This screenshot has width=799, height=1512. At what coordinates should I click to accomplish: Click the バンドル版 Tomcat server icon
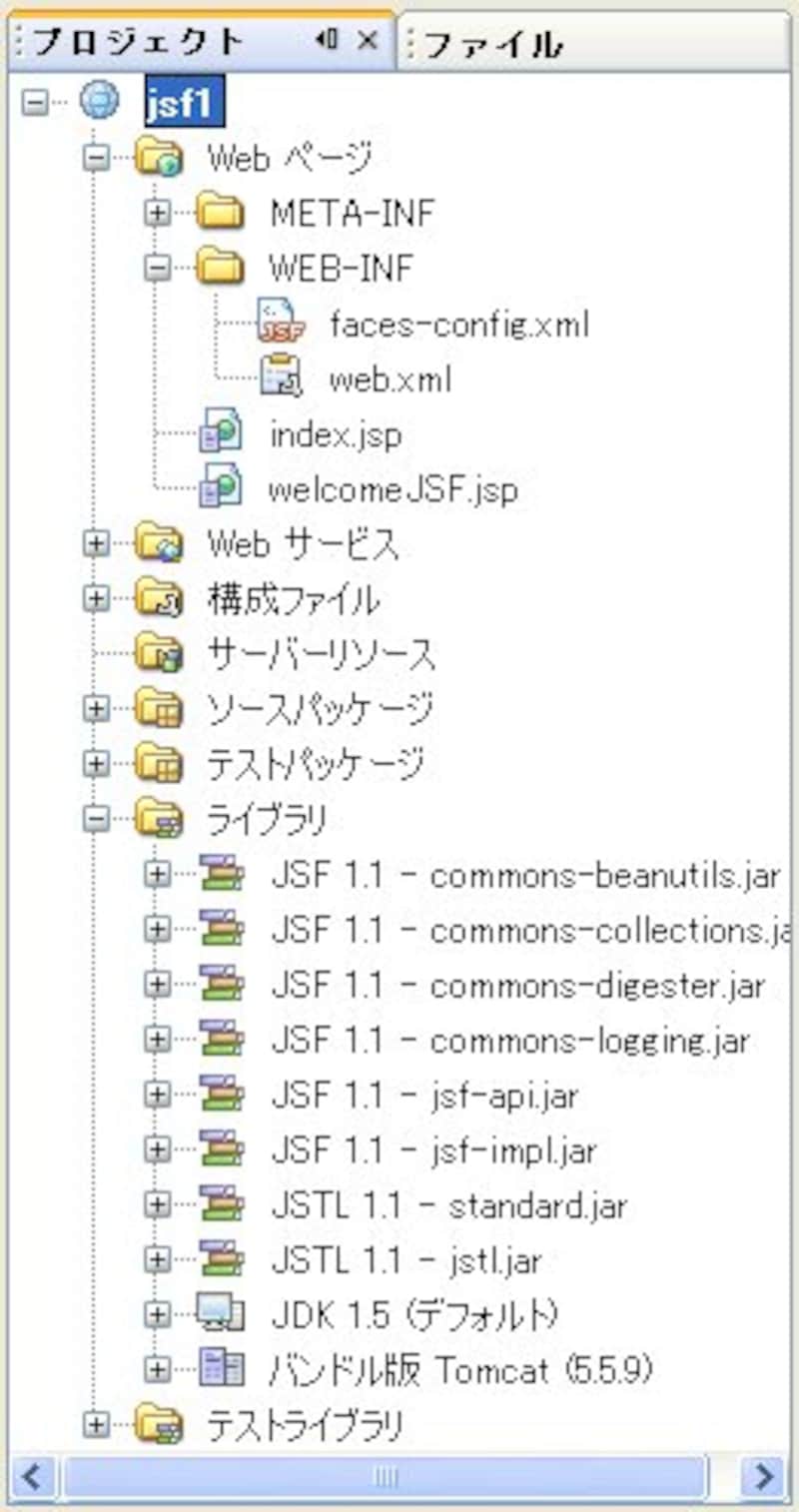click(x=220, y=1369)
